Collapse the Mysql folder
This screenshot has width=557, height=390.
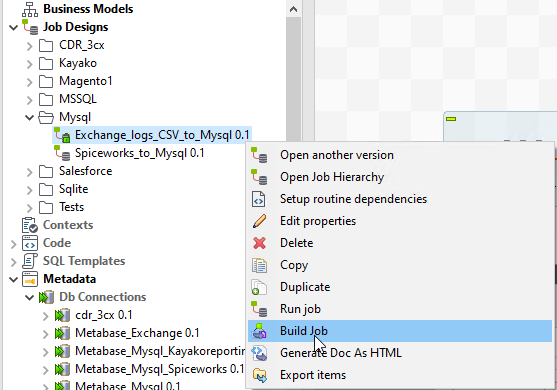point(30,118)
